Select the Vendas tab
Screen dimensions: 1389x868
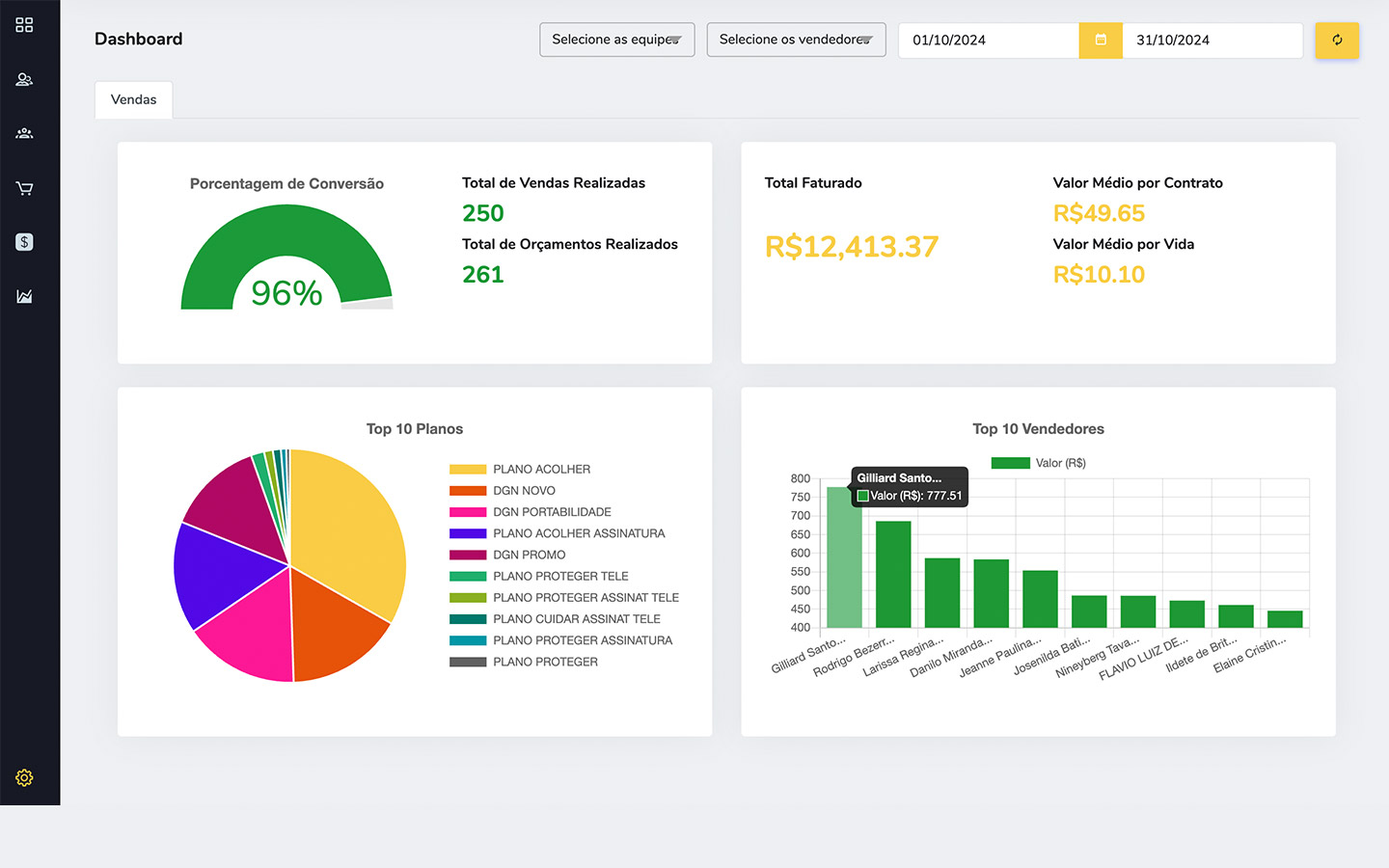[133, 99]
